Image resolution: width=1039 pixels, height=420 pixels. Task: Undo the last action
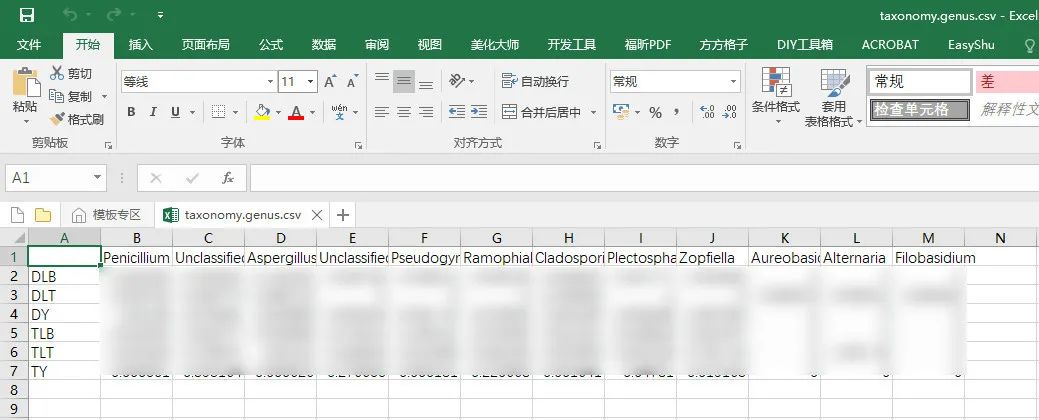click(70, 15)
